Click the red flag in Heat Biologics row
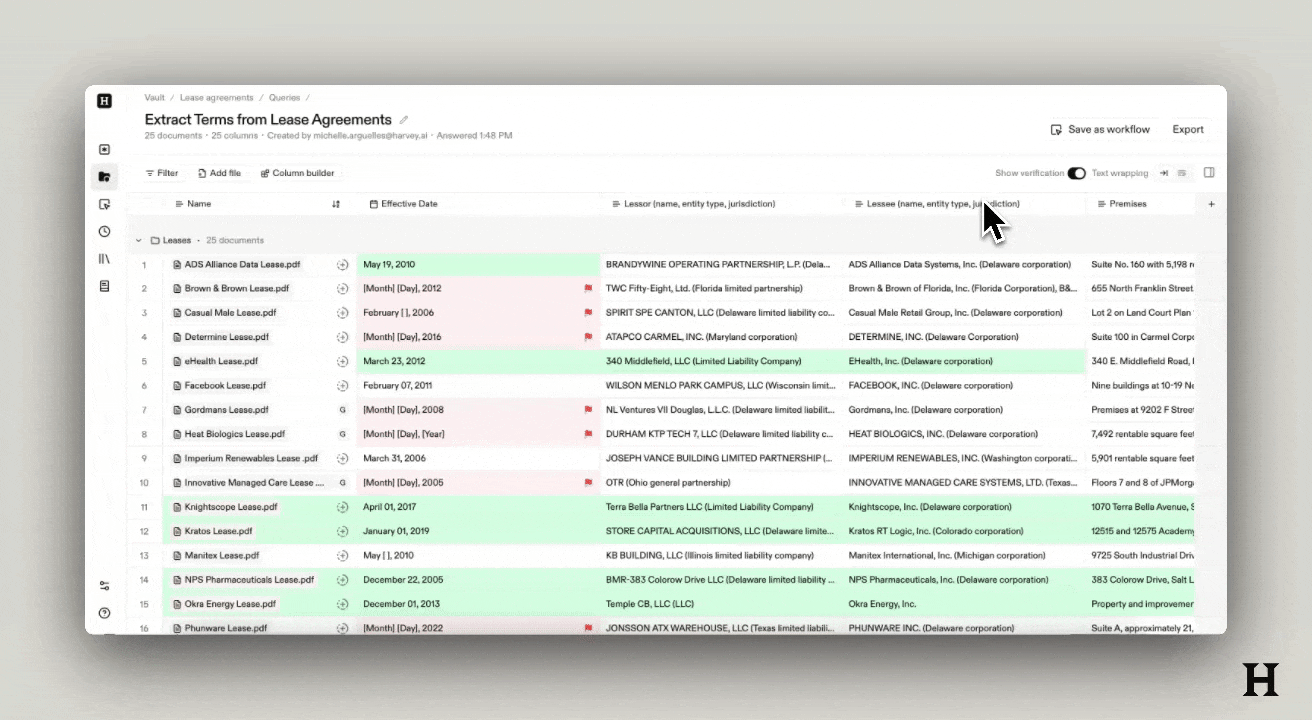 589,434
